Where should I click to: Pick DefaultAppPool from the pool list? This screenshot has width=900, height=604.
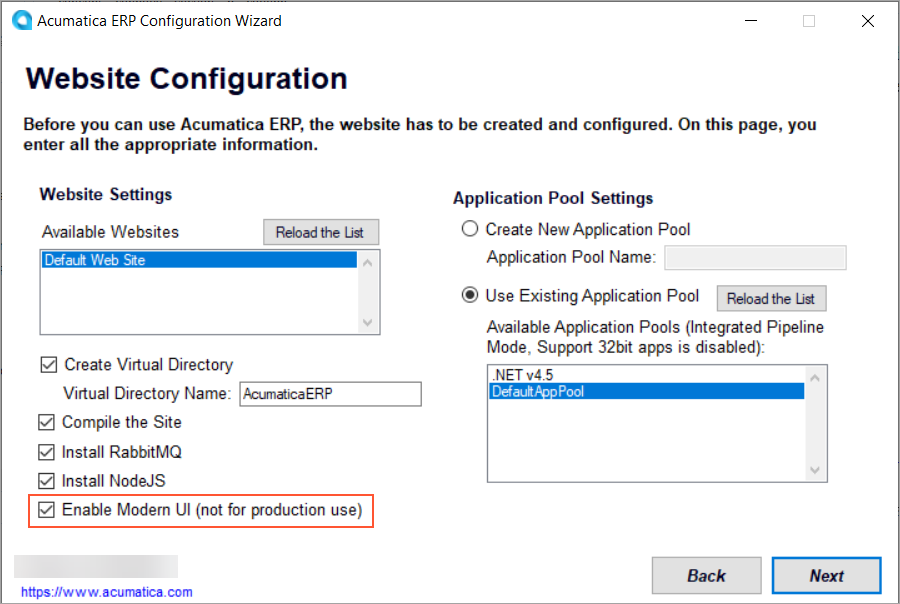646,392
